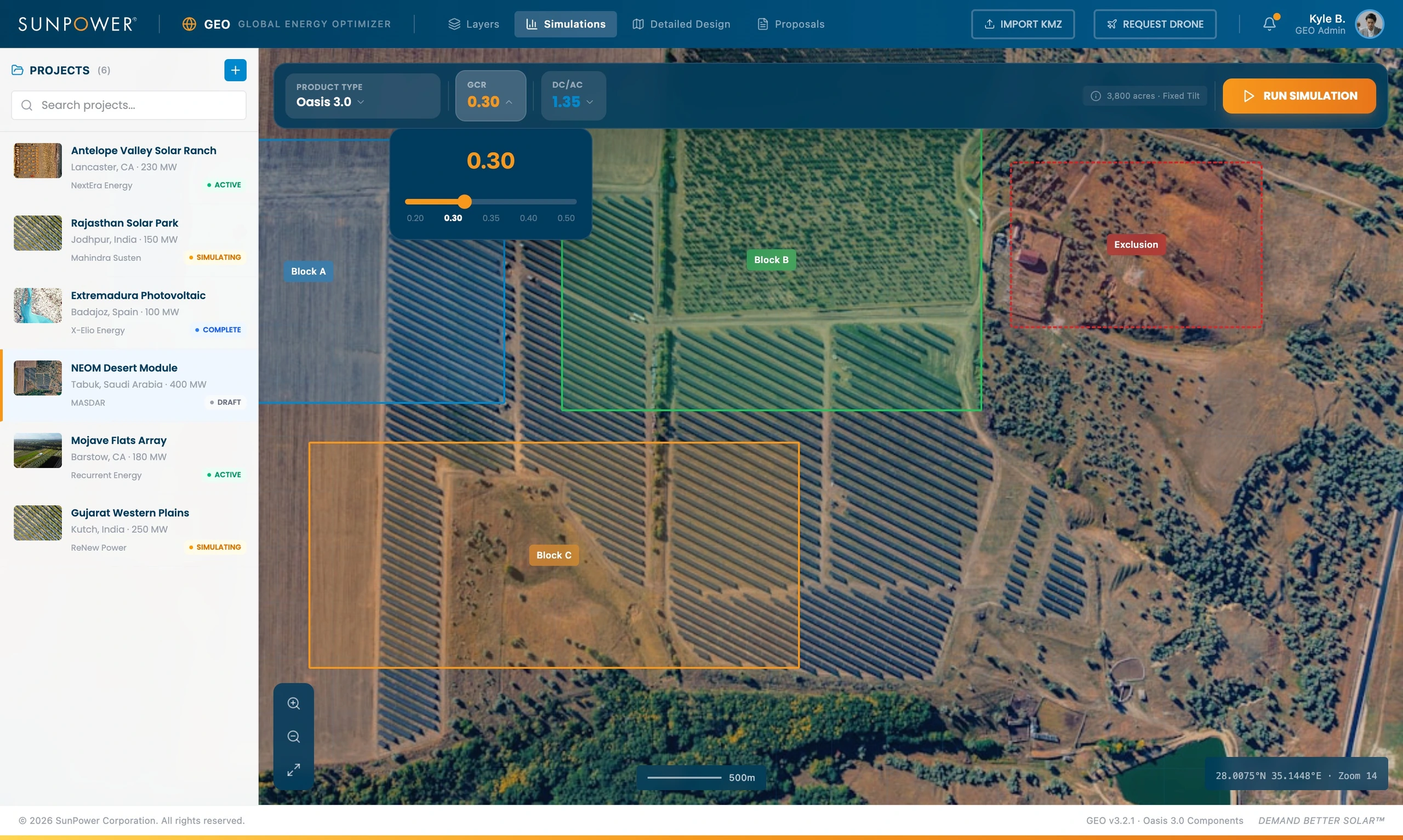Set GCR slider to 0.50 tick
1403x840 pixels.
pos(566,218)
